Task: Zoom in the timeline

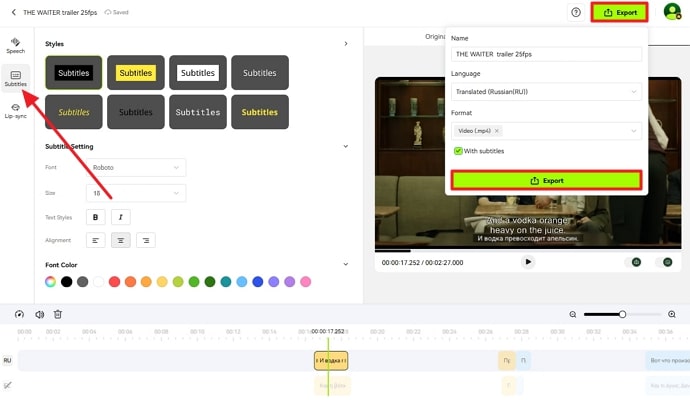Action: coord(672,314)
